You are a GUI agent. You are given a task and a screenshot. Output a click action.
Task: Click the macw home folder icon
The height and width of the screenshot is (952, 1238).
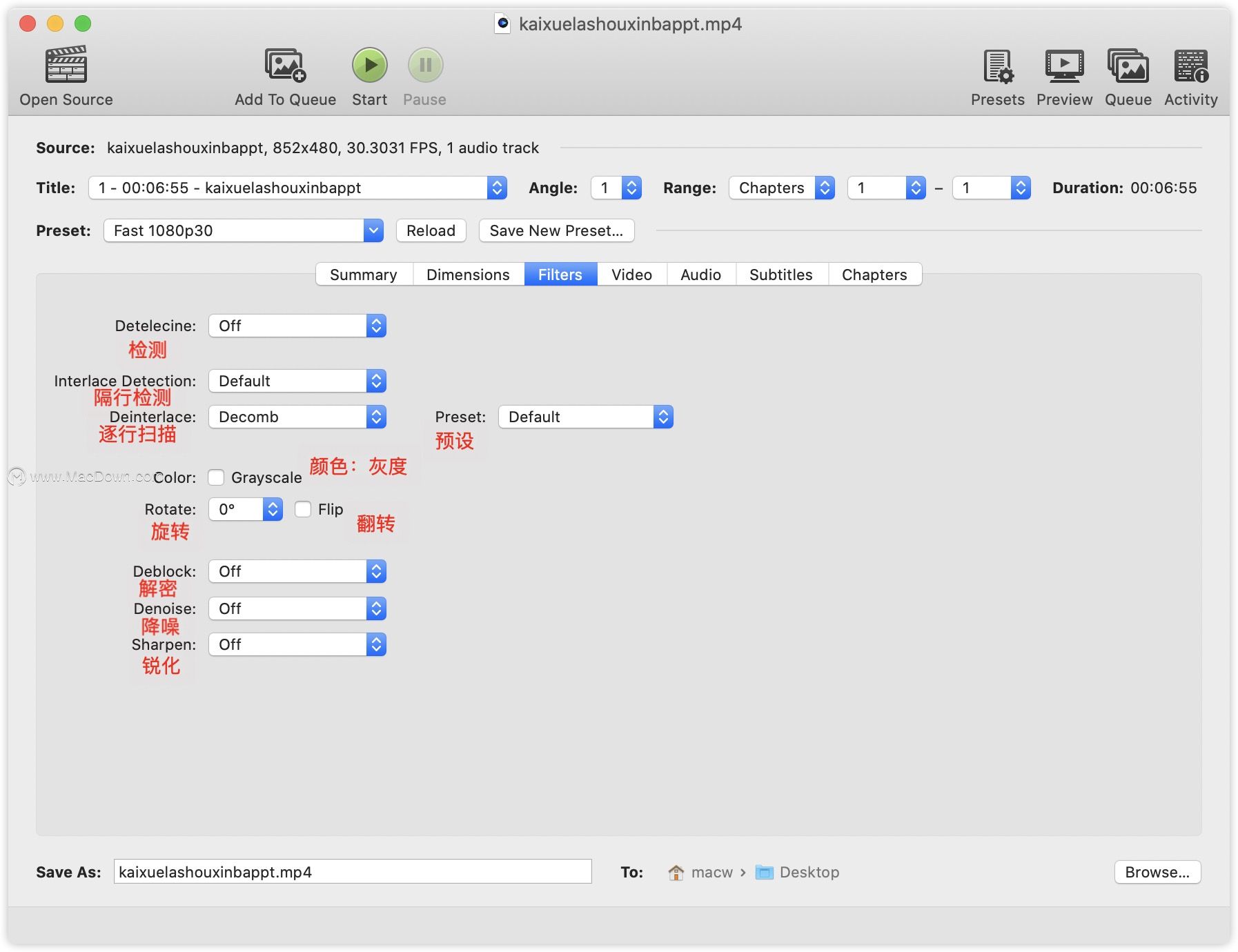point(676,873)
